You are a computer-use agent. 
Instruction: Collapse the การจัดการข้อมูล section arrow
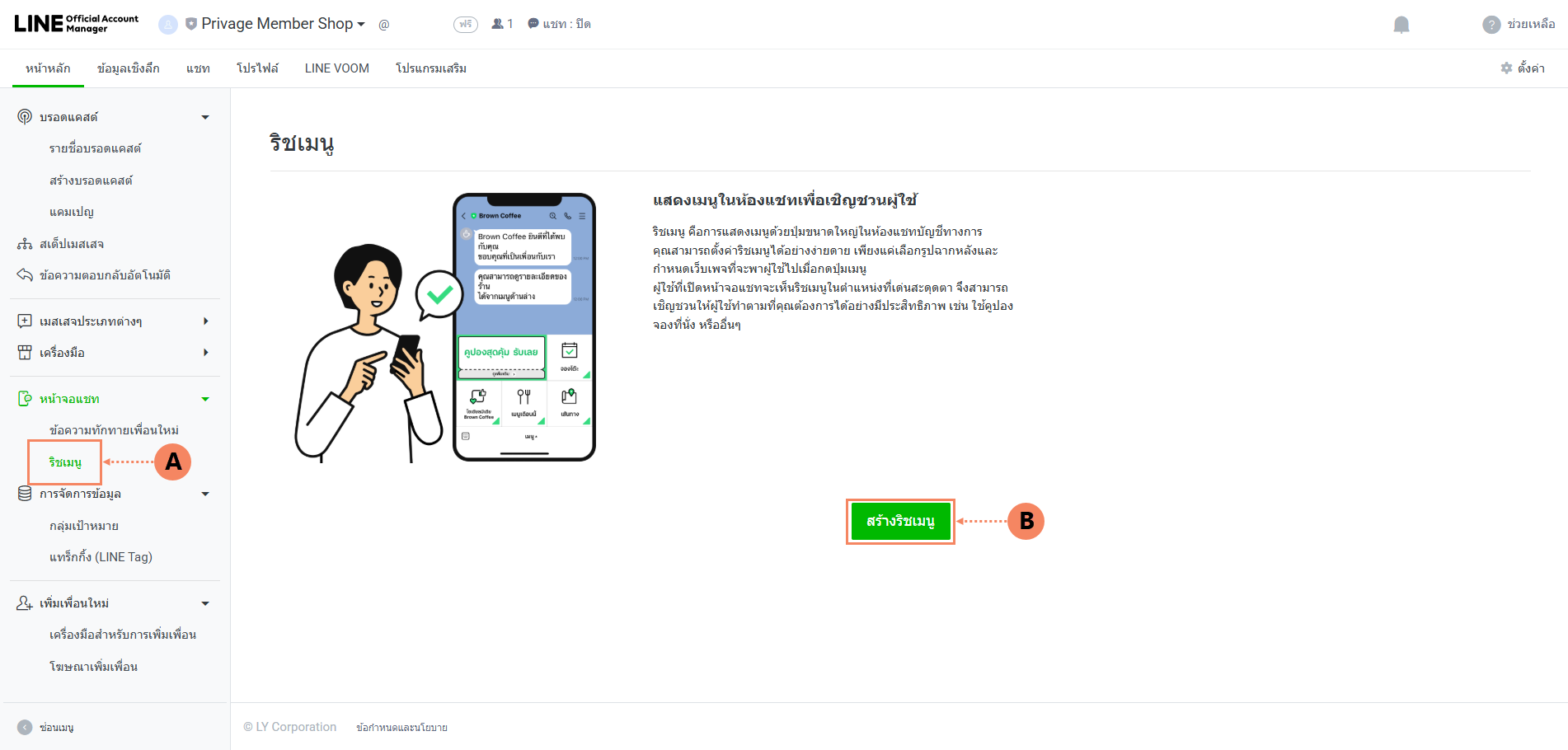pos(205,494)
